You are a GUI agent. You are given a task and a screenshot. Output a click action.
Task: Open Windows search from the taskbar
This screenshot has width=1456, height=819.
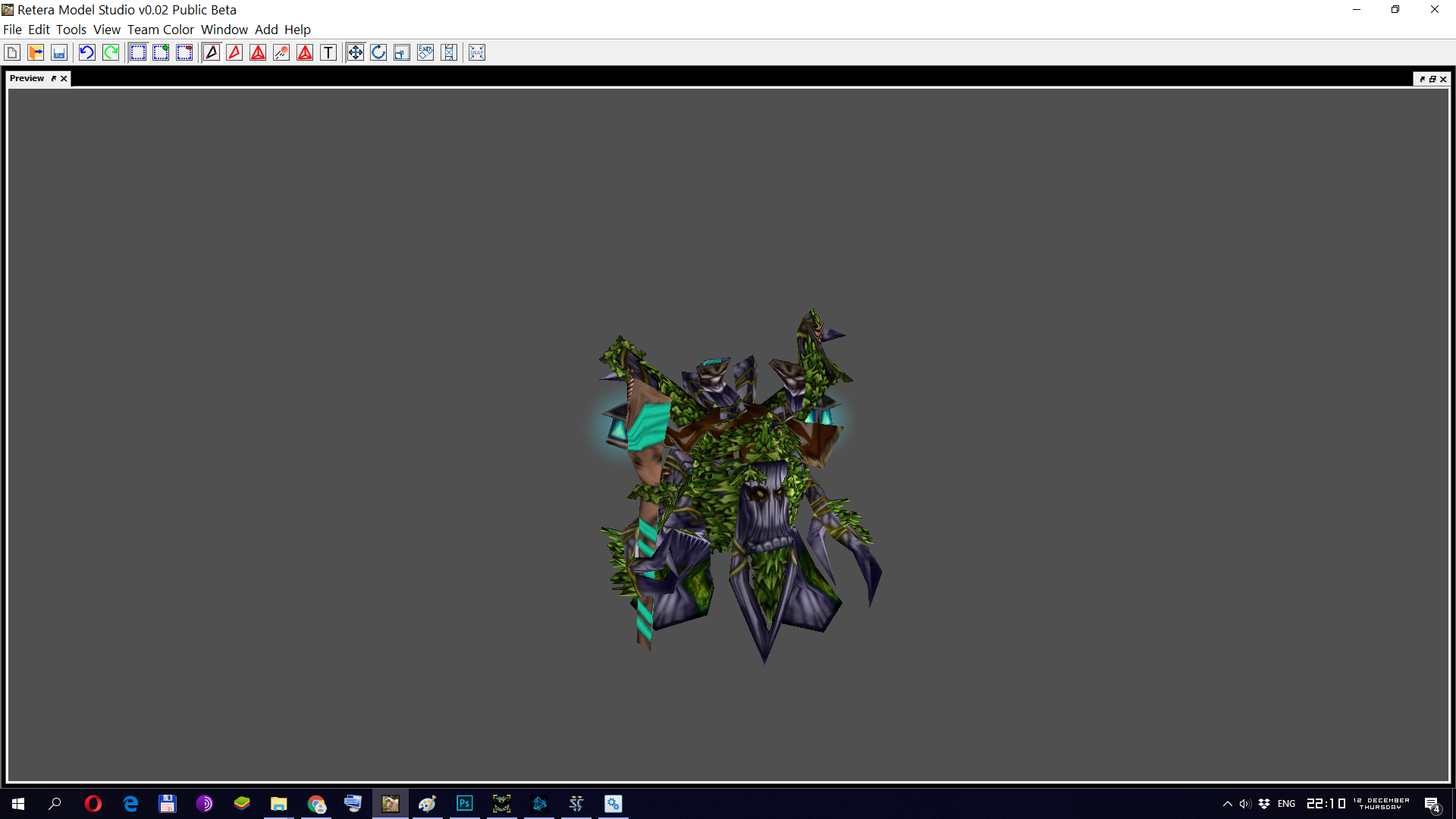pos(55,804)
